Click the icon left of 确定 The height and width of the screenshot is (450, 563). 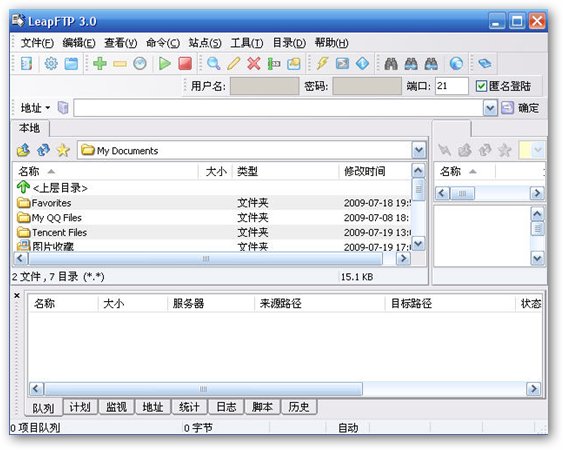point(507,107)
